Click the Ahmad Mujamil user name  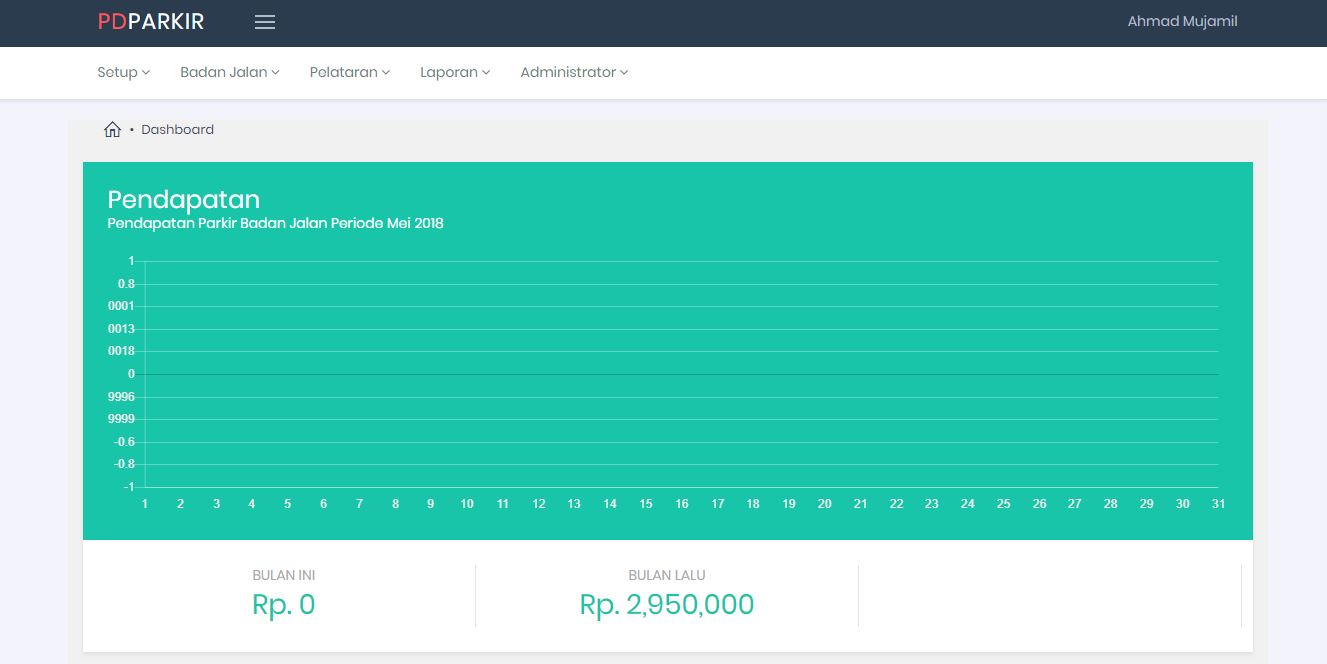[1182, 21]
